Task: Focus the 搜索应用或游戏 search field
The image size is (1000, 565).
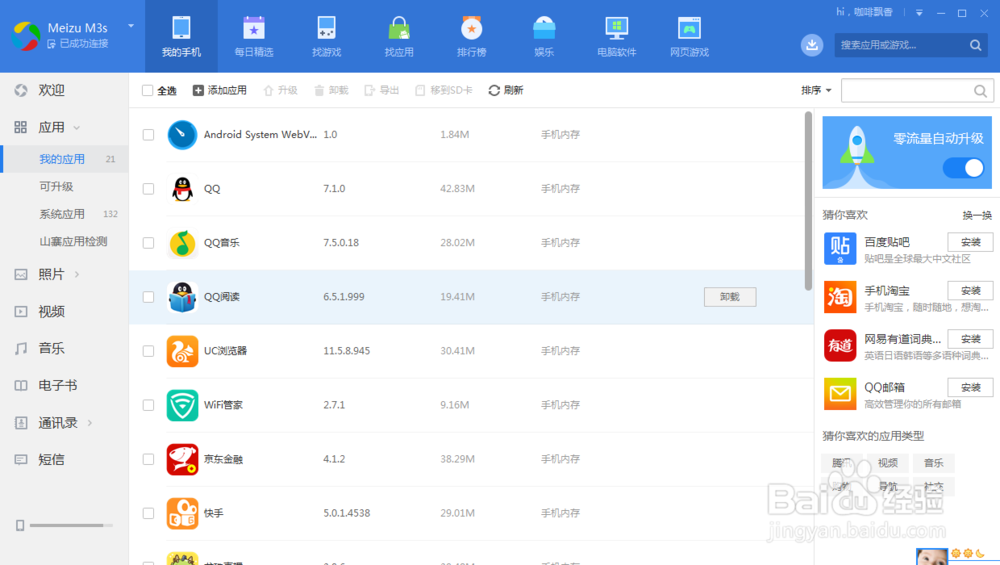Action: (x=900, y=45)
